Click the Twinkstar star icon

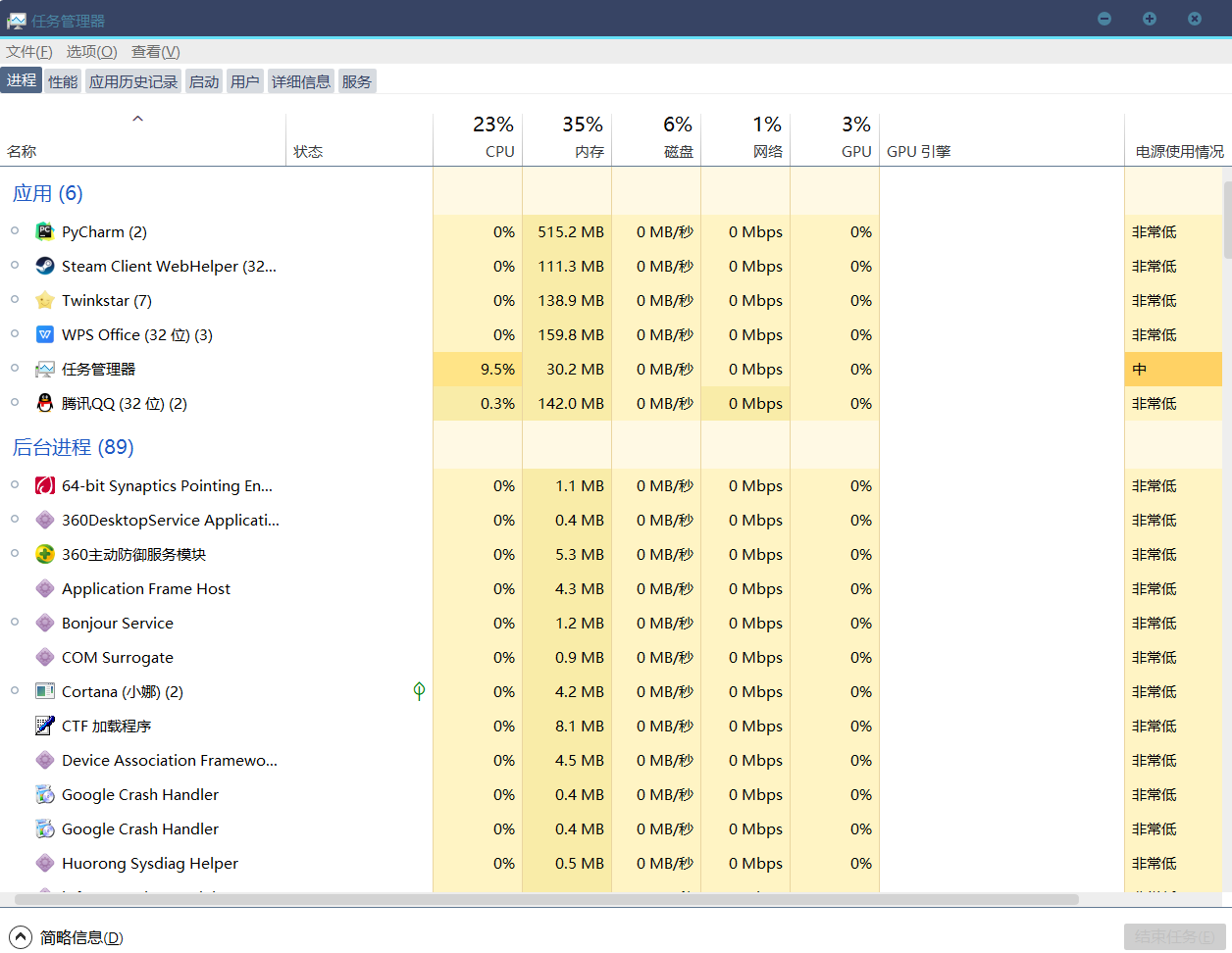tap(45, 301)
